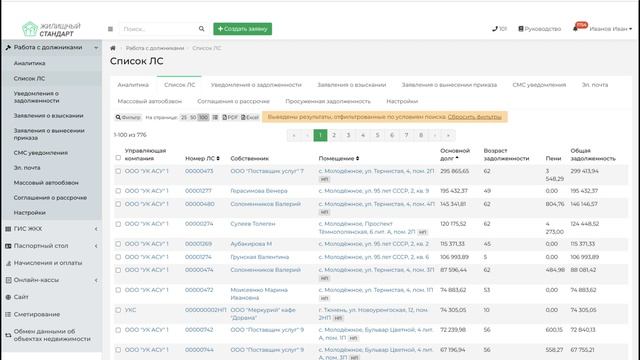Switch to Заявления о взыскании tab
Screen dimensions: 640x360
click(351, 85)
